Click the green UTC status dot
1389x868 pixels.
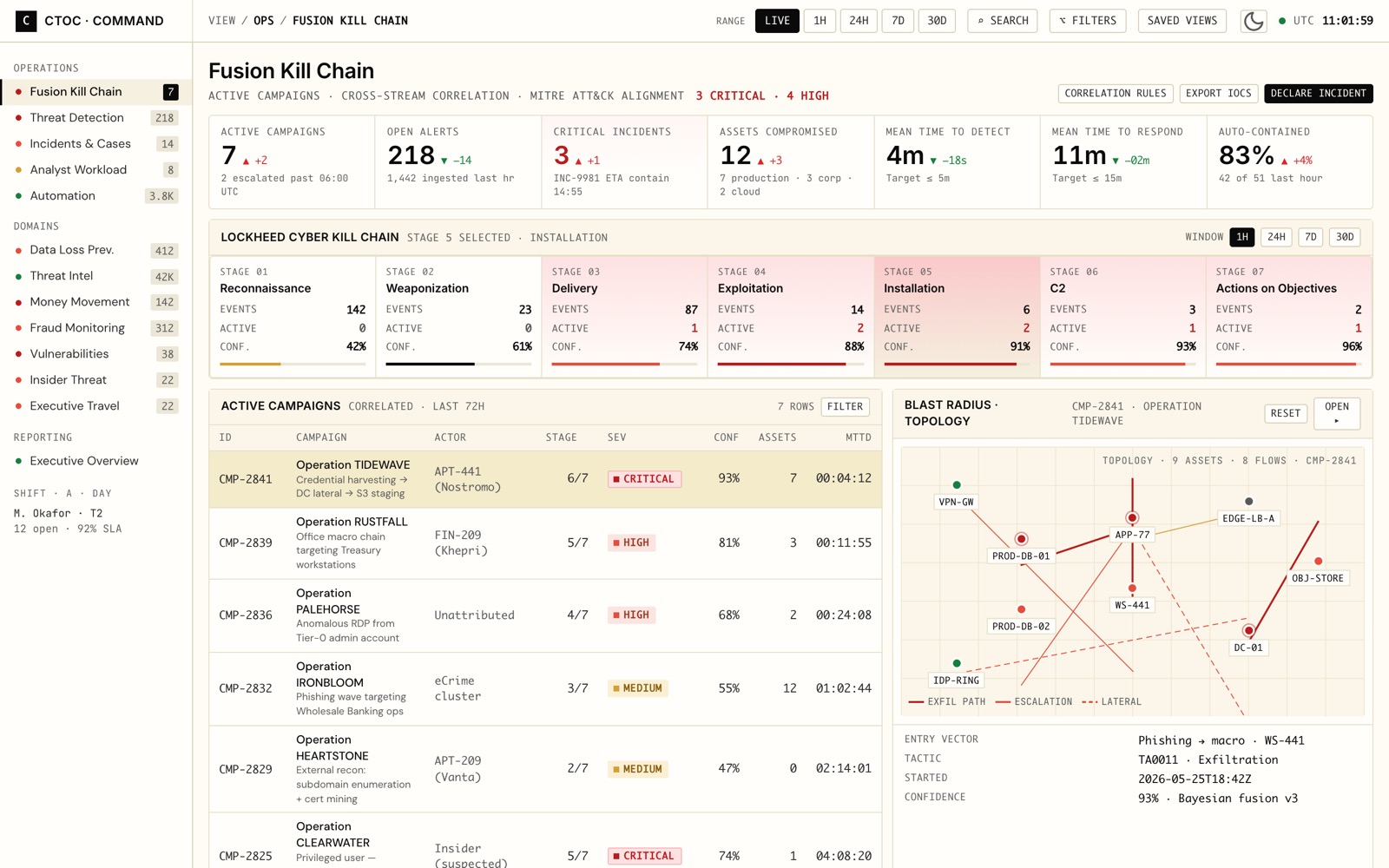coord(1281,21)
